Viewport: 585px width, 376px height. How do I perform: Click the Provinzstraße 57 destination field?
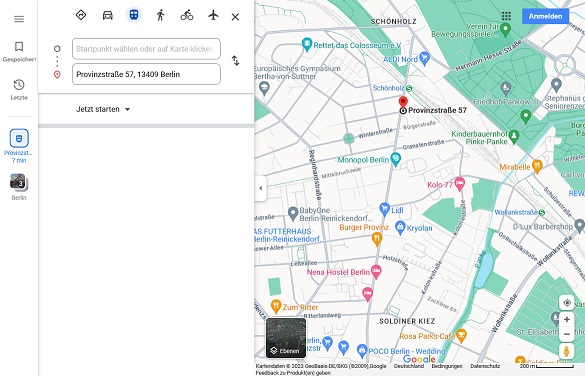pos(146,74)
